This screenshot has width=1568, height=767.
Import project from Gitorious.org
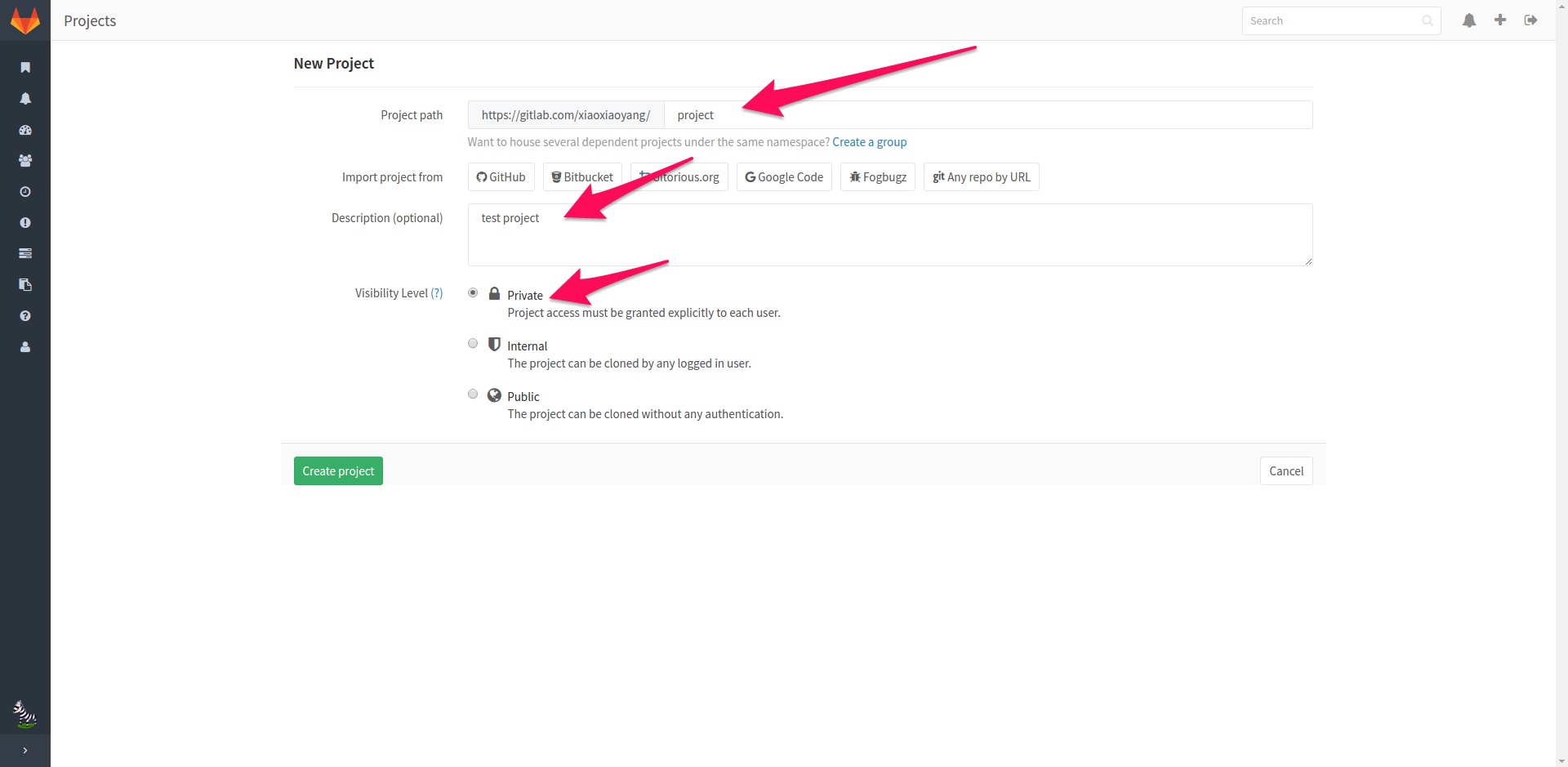click(679, 177)
